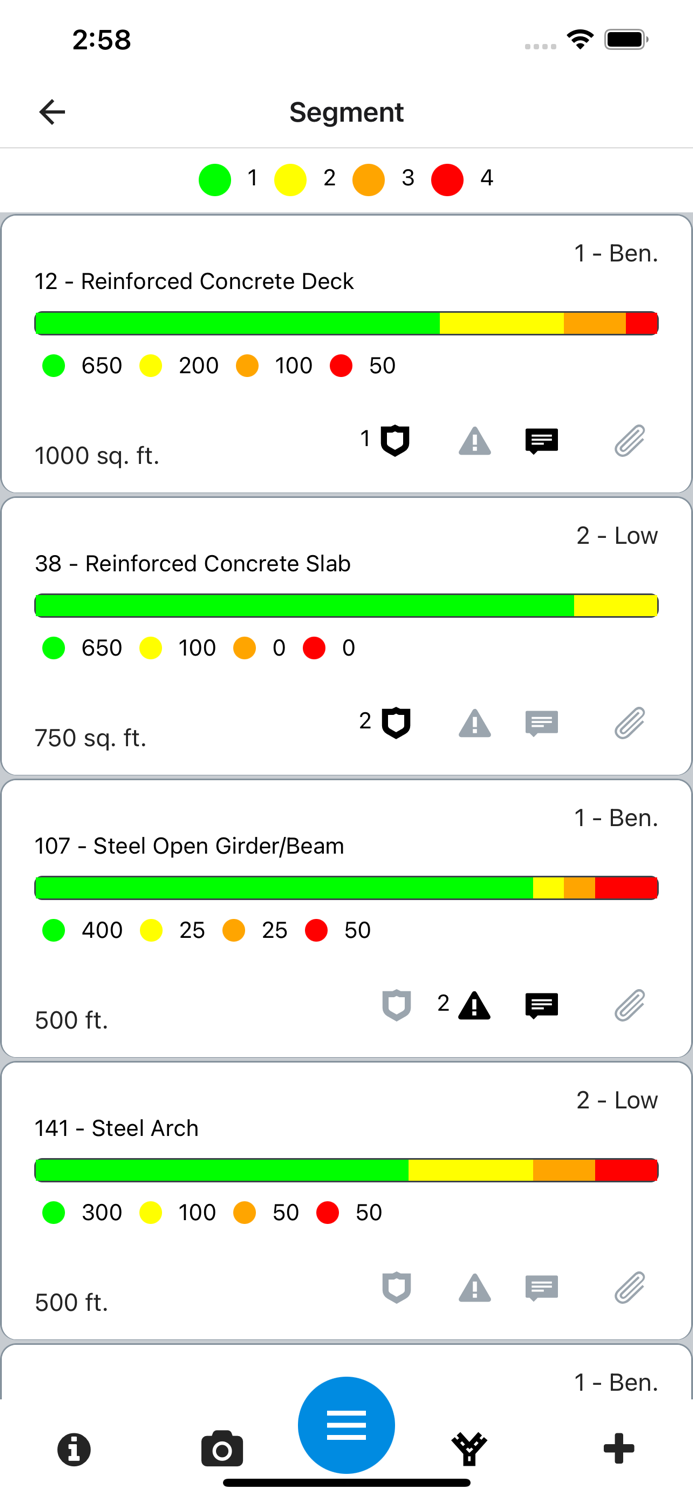This screenshot has width=693, height=1500.
Task: Open the shield icon on Reinforced Concrete Deck
Action: [x=395, y=440]
